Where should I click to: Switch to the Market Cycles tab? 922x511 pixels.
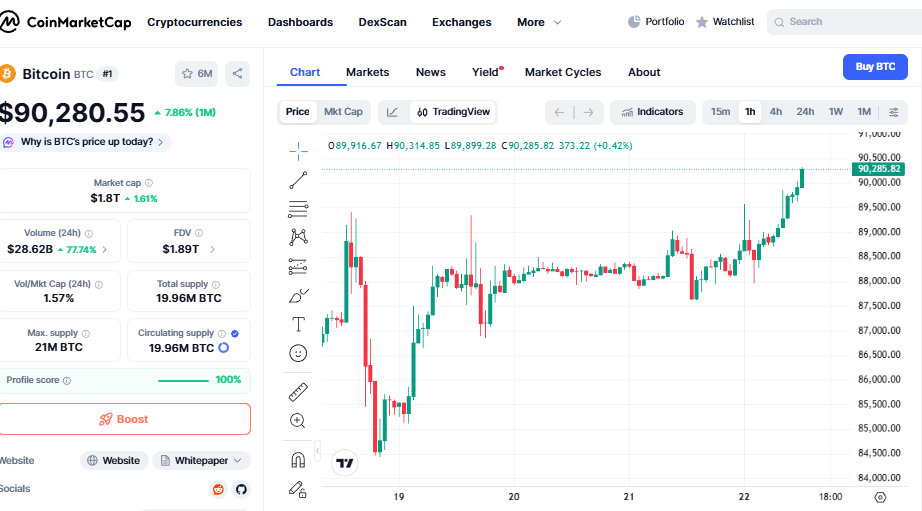coord(563,72)
